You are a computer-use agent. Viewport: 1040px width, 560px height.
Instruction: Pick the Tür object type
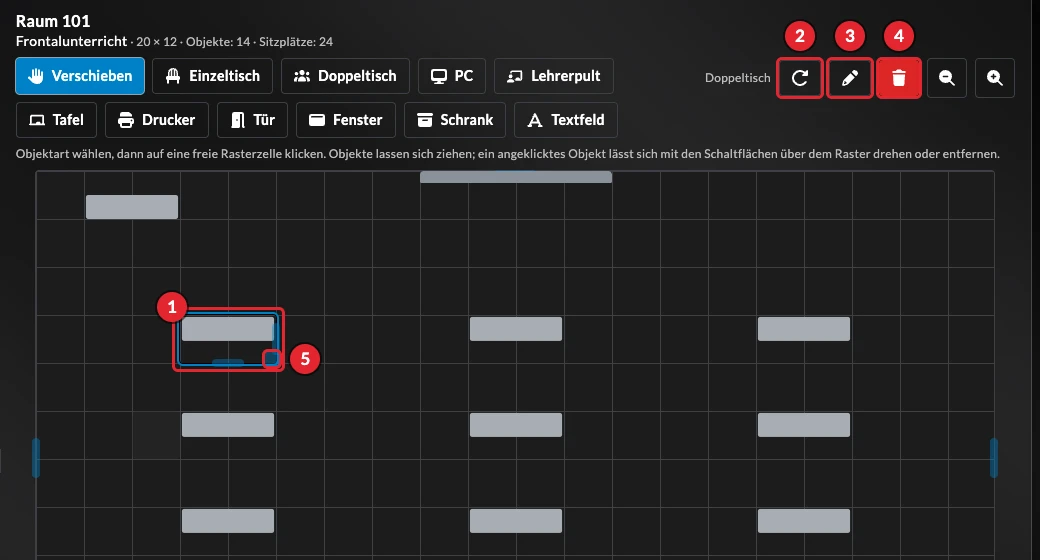tap(252, 119)
